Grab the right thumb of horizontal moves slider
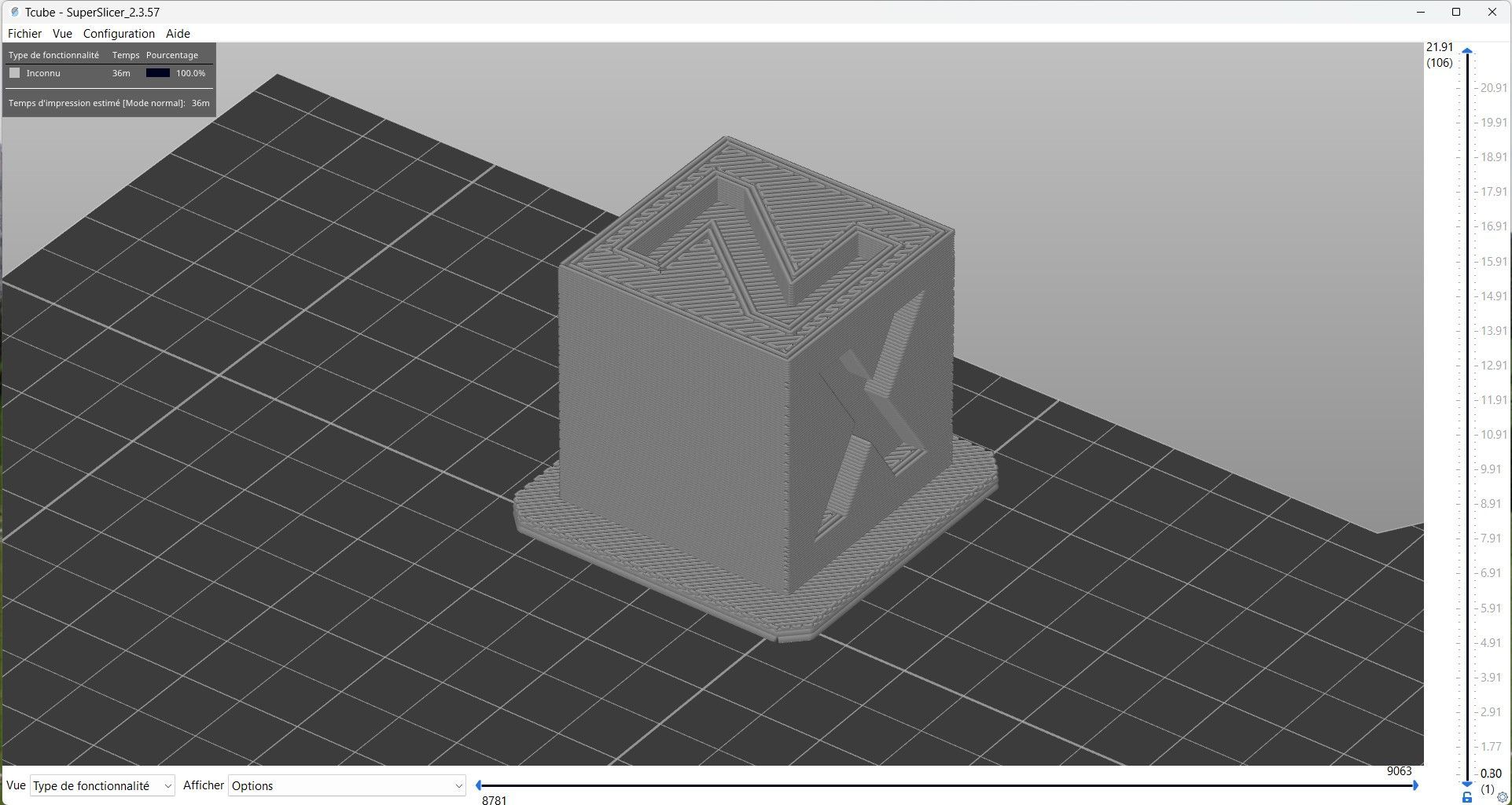The height and width of the screenshot is (805, 1512). point(1415,785)
